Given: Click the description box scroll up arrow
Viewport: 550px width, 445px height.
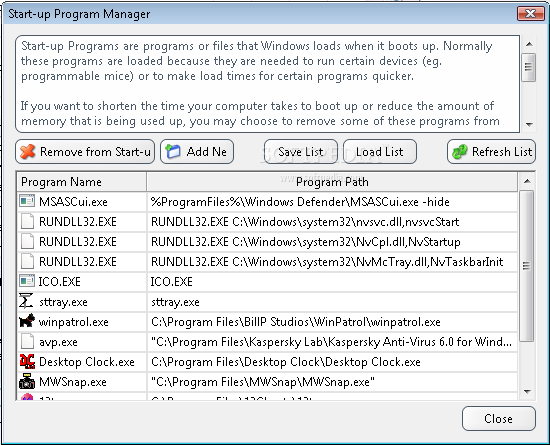Looking at the screenshot, I should (529, 44).
